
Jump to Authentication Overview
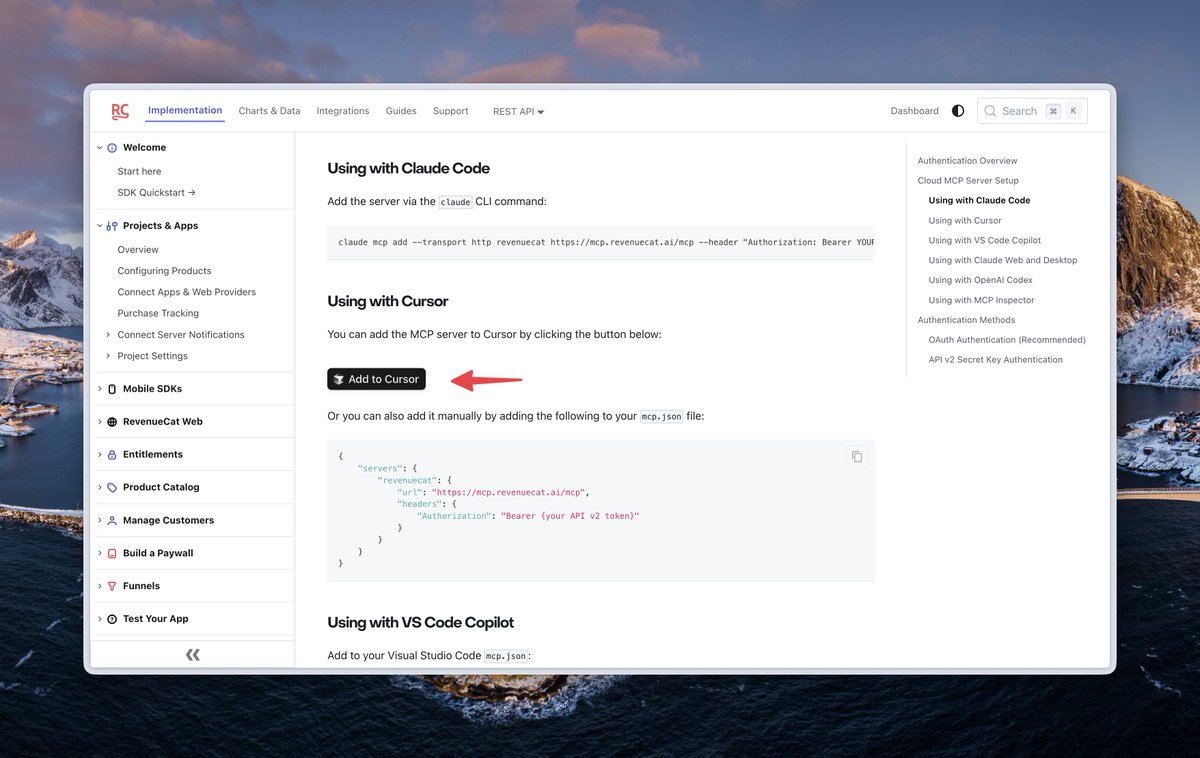coord(967,161)
